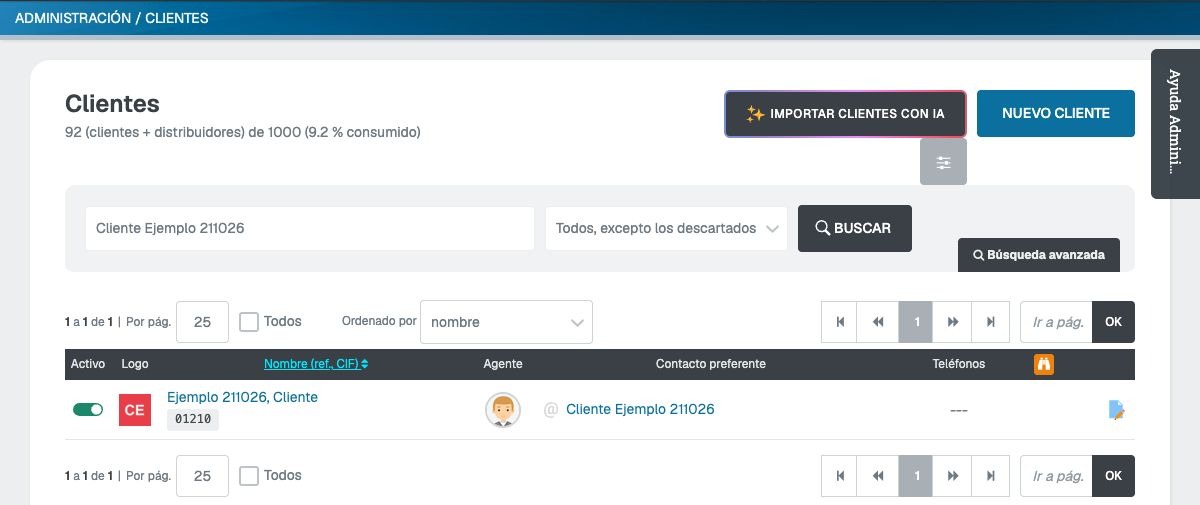Viewport: 1200px width, 505px height.
Task: Open the 'Todos, excepto los descartados' dropdown
Action: [666, 228]
